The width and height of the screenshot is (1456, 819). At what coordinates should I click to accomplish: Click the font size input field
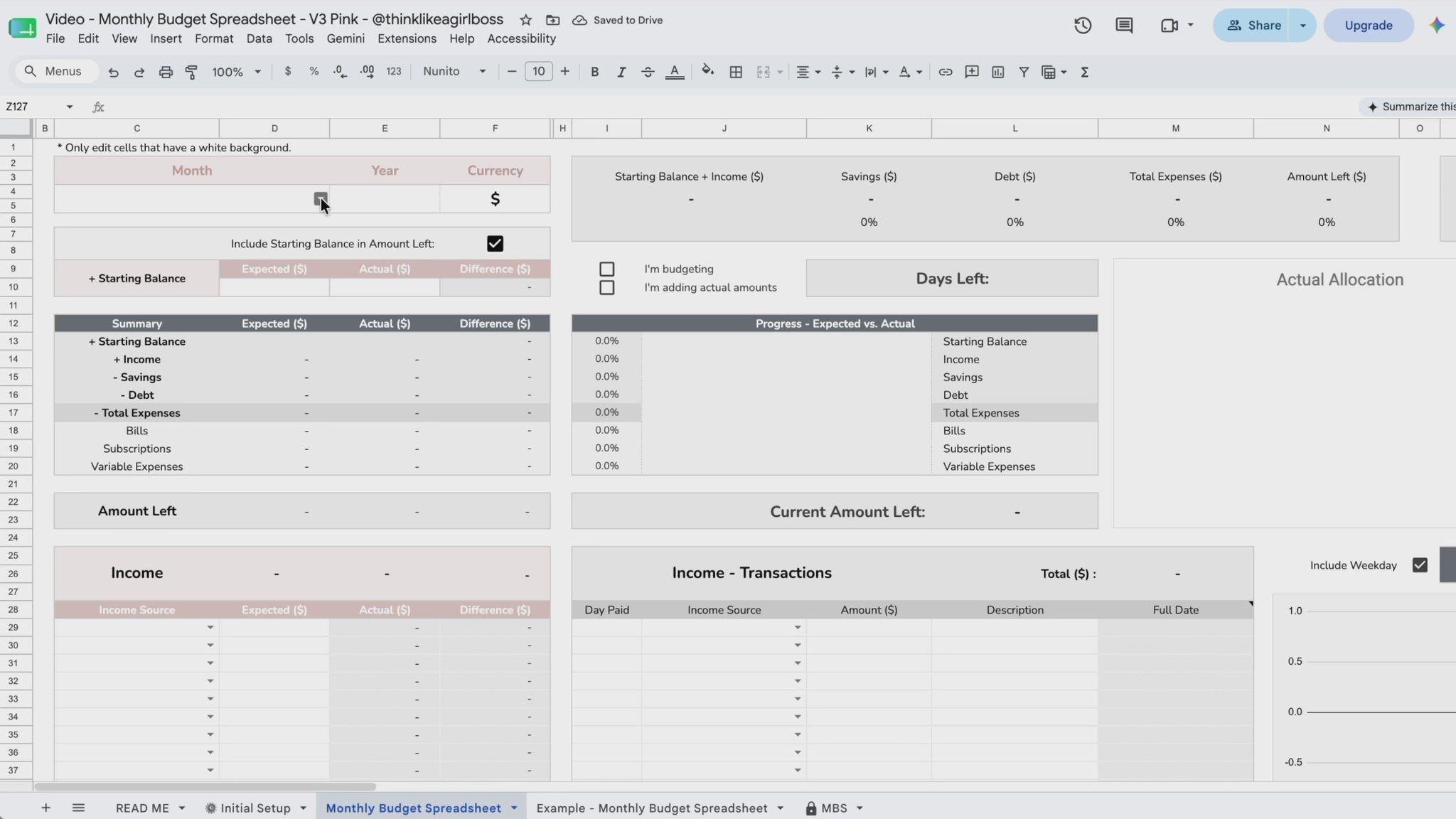pos(538,71)
